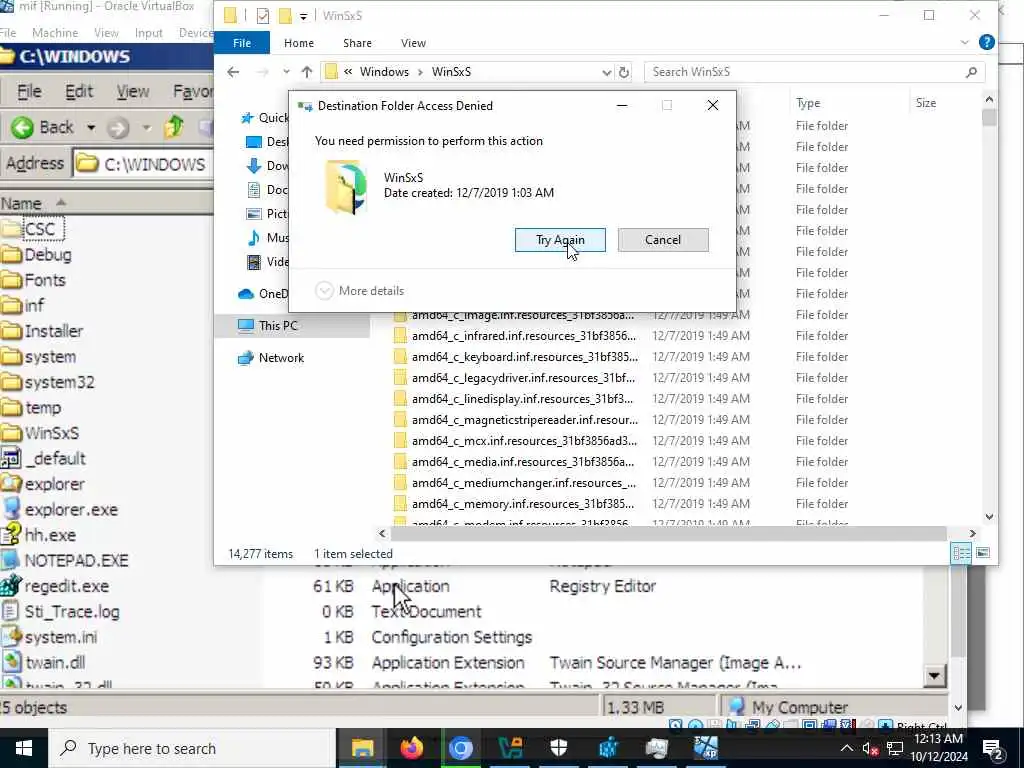Click the muted volume icon in tray
Screen dimensions: 1024x768
(870, 748)
